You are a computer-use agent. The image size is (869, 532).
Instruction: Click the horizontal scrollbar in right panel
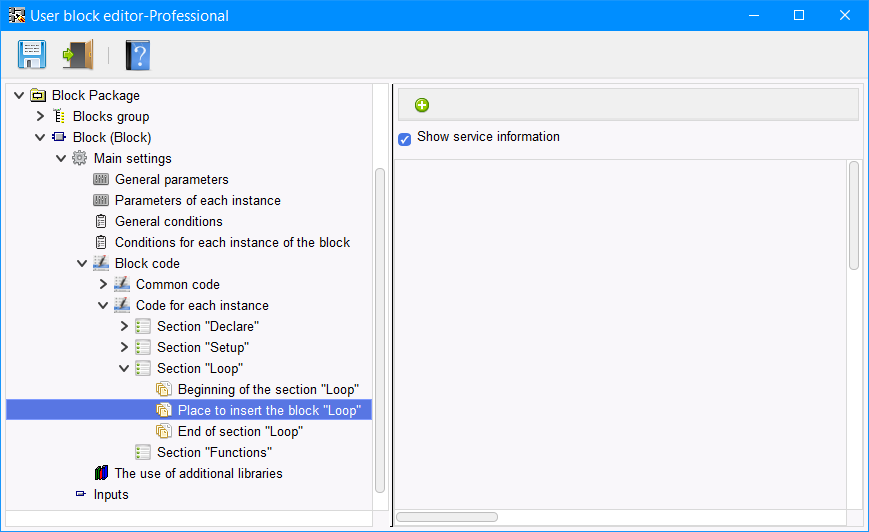coord(447,517)
